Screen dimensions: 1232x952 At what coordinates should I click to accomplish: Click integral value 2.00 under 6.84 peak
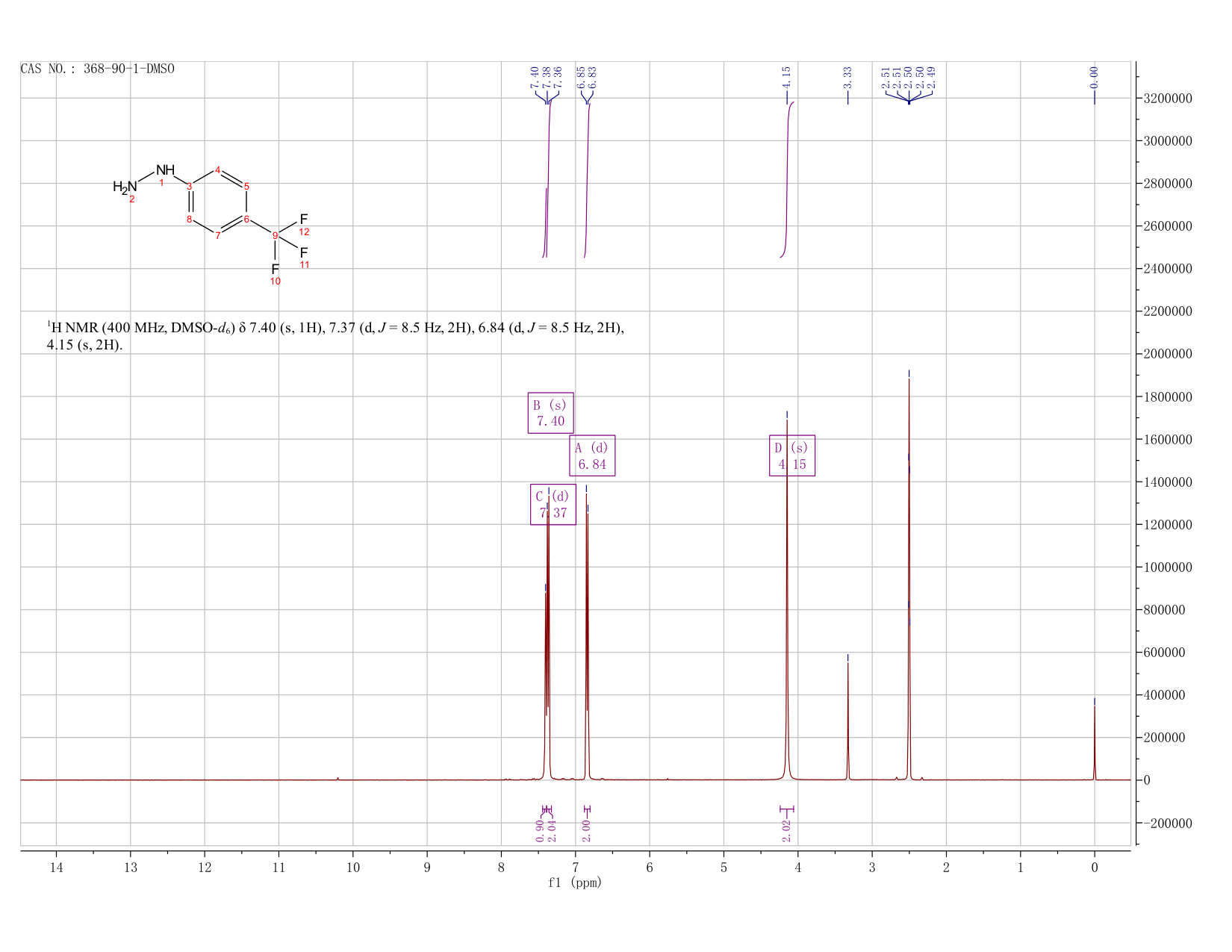[586, 830]
